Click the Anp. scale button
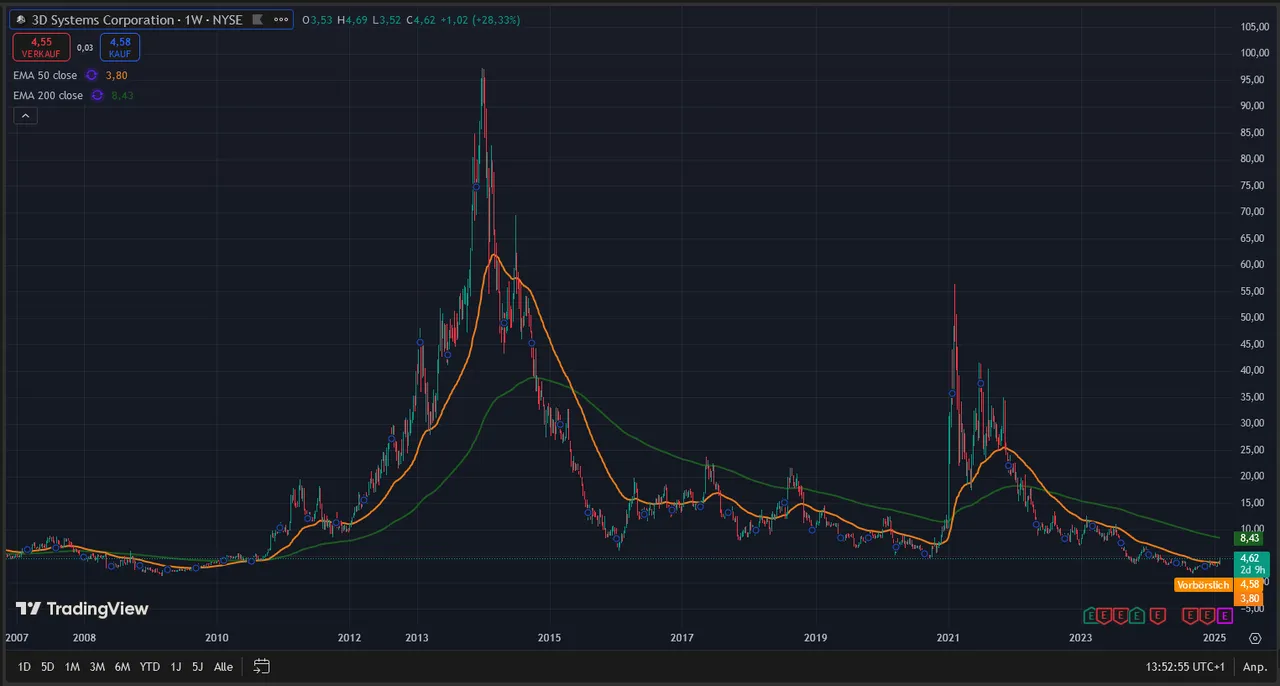 1255,666
